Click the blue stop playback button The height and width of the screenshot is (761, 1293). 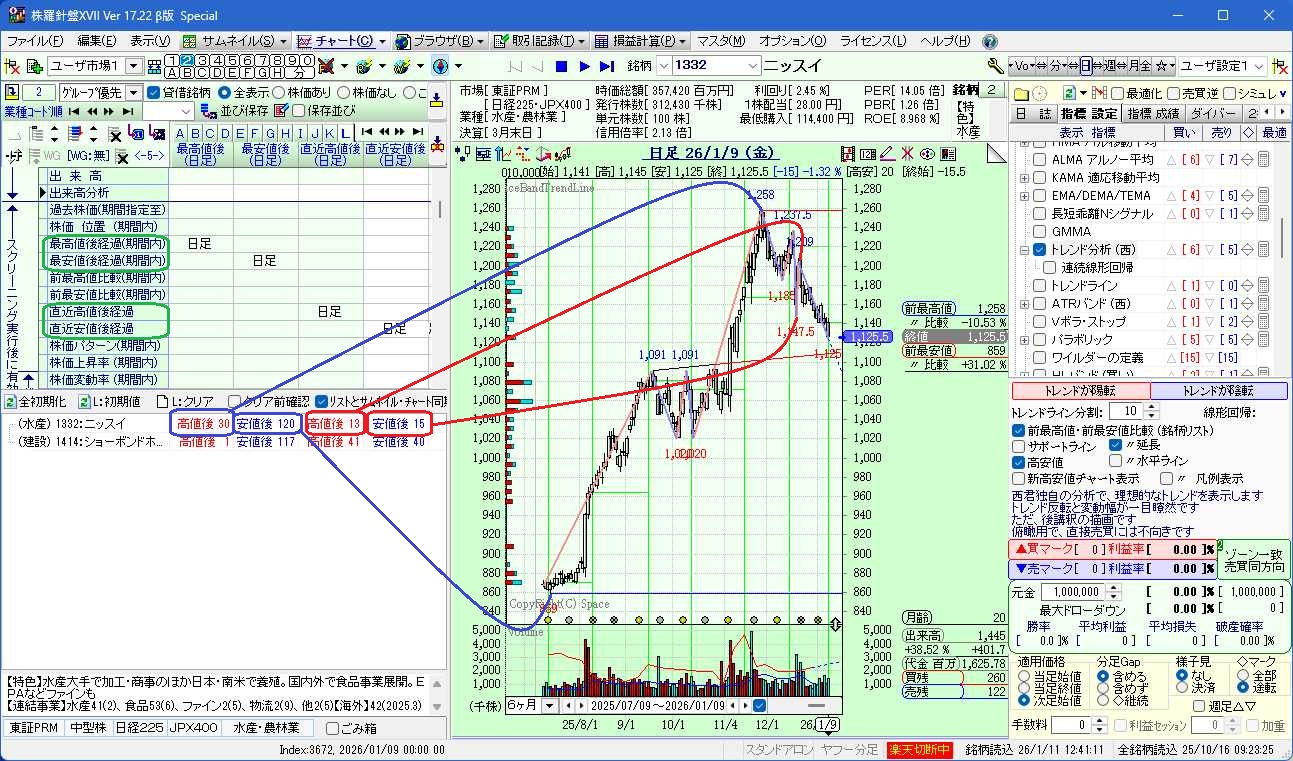[561, 66]
